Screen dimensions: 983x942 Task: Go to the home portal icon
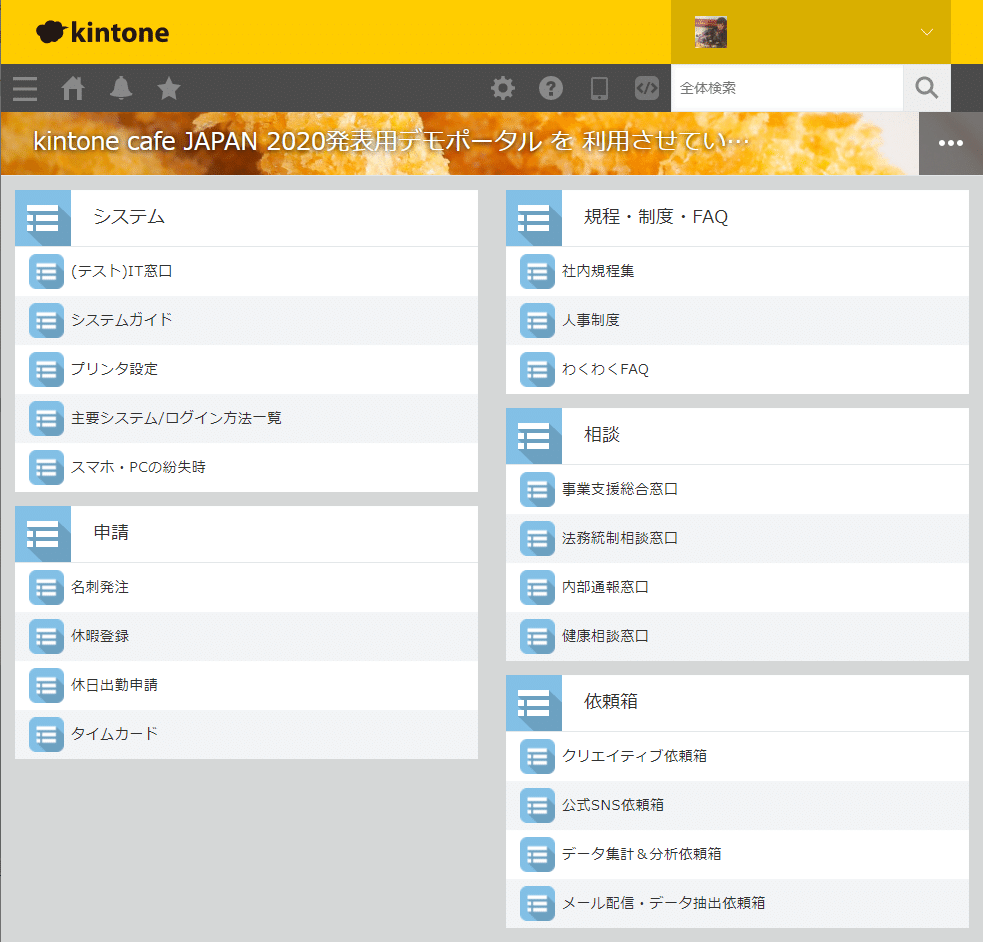73,88
